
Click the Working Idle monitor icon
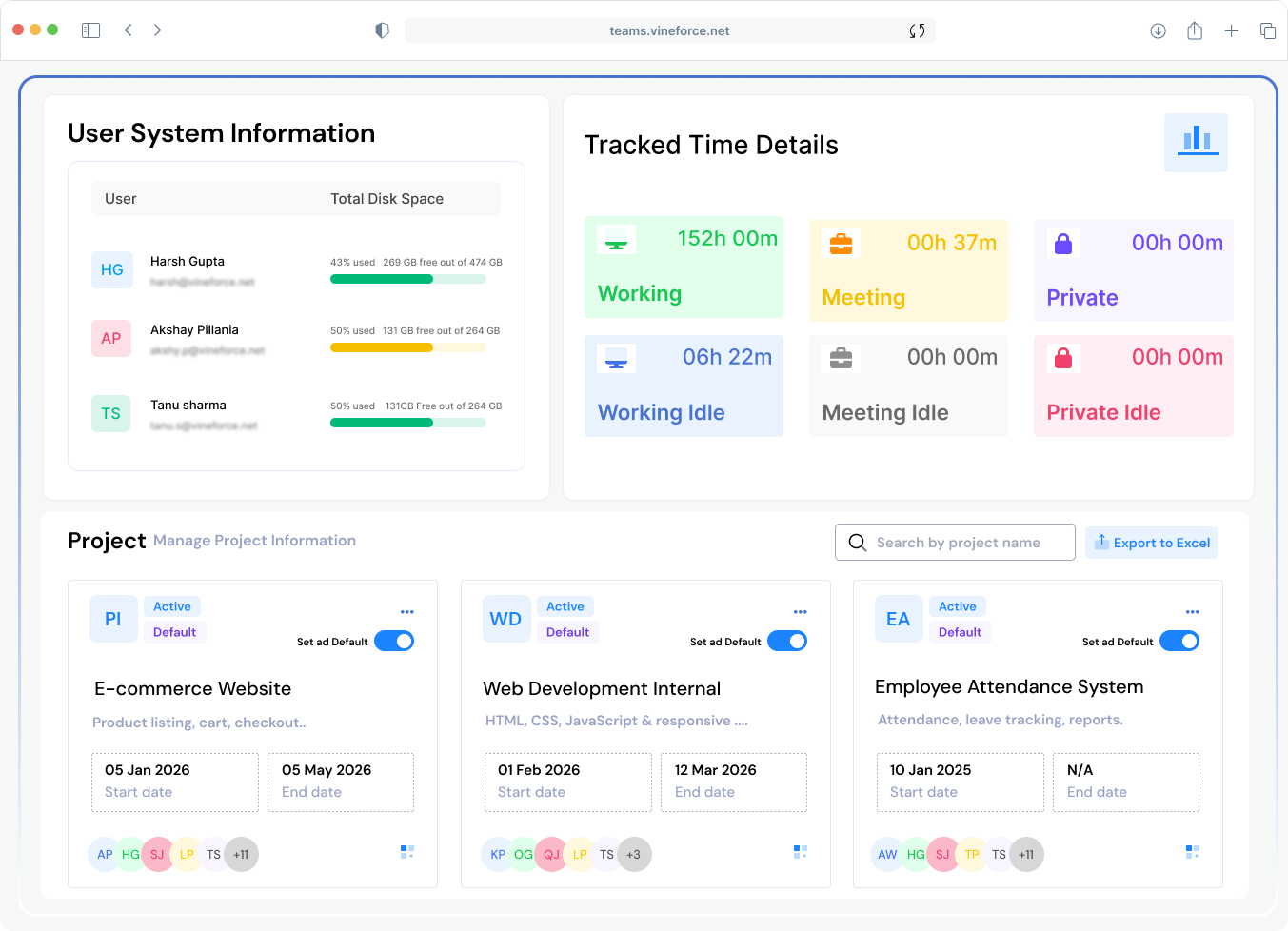616,358
